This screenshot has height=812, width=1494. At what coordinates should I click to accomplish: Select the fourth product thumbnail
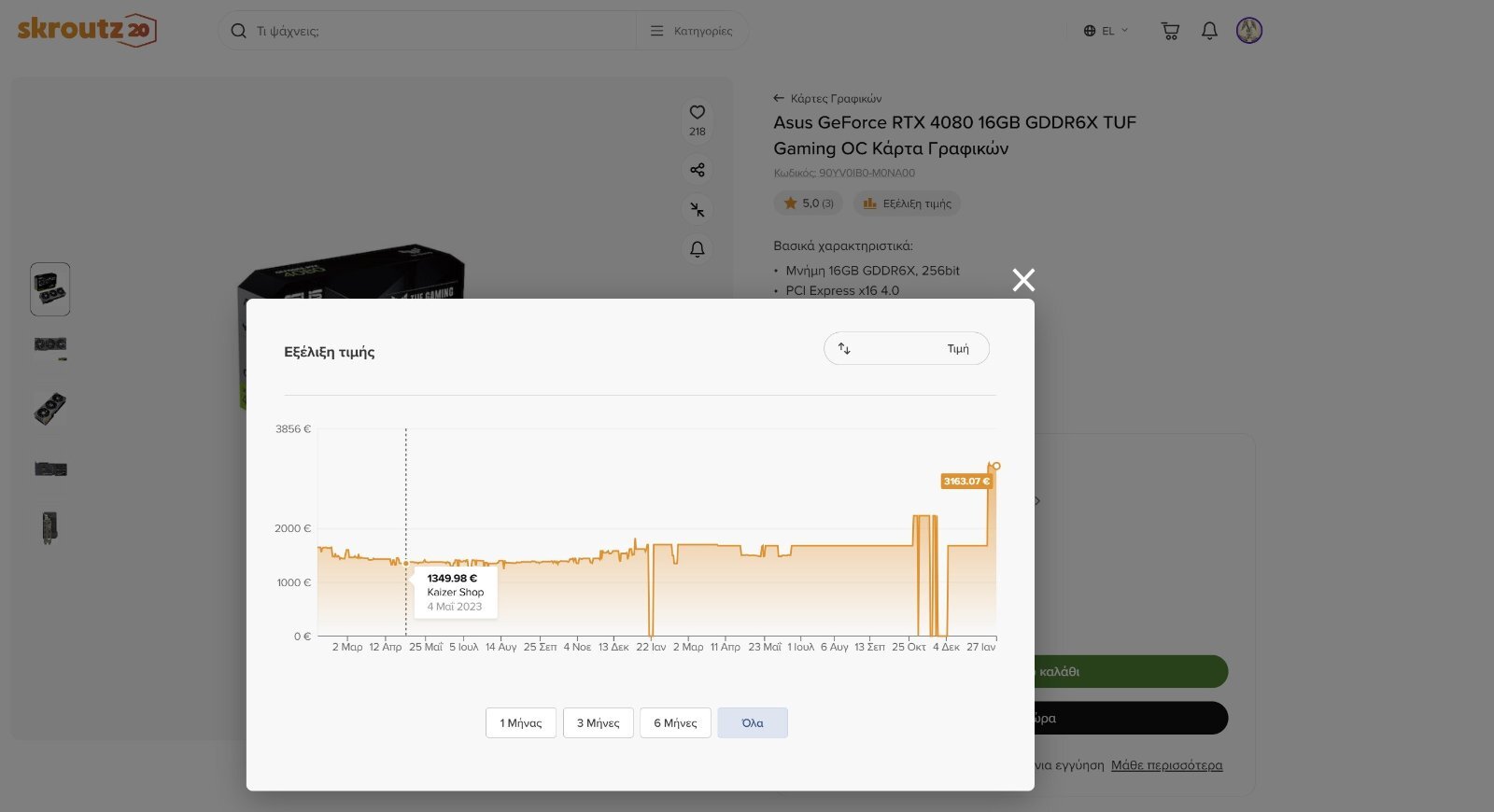point(50,469)
